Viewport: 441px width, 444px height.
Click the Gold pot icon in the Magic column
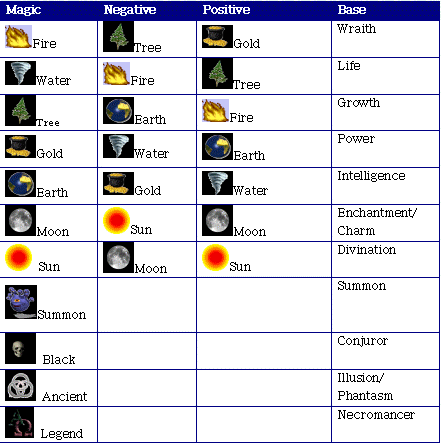[20, 146]
